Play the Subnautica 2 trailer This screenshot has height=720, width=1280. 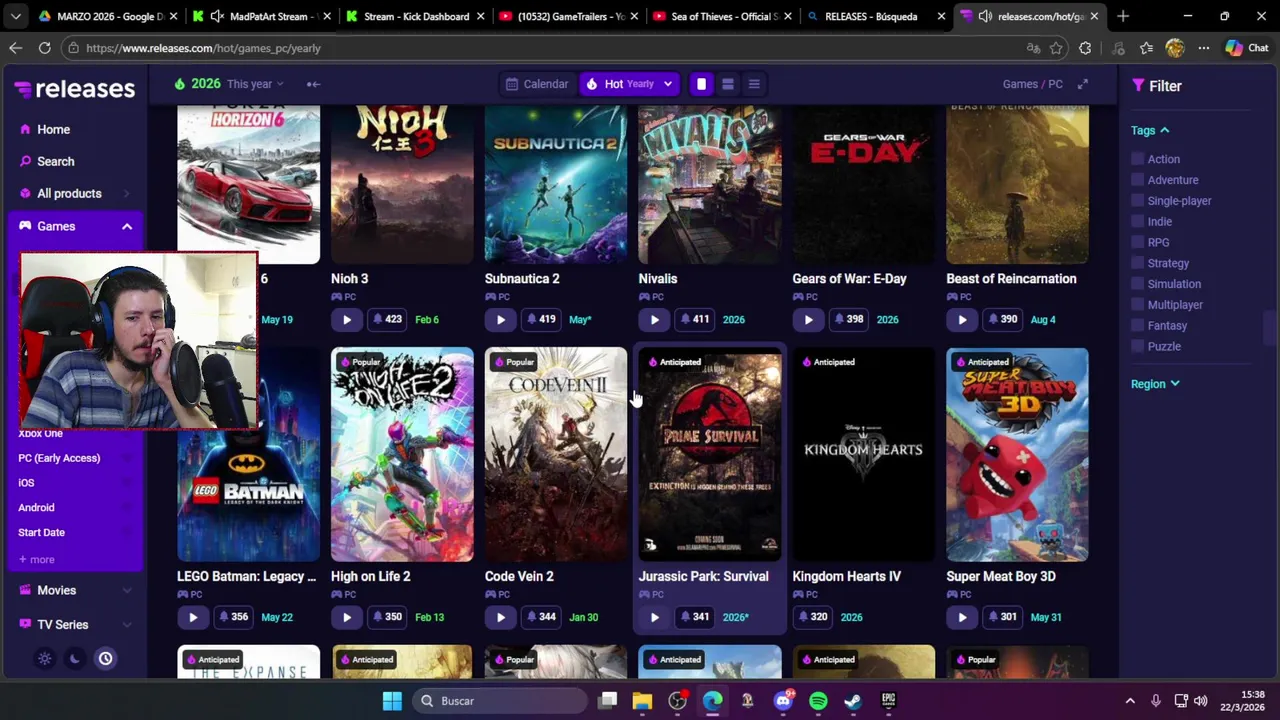(500, 320)
